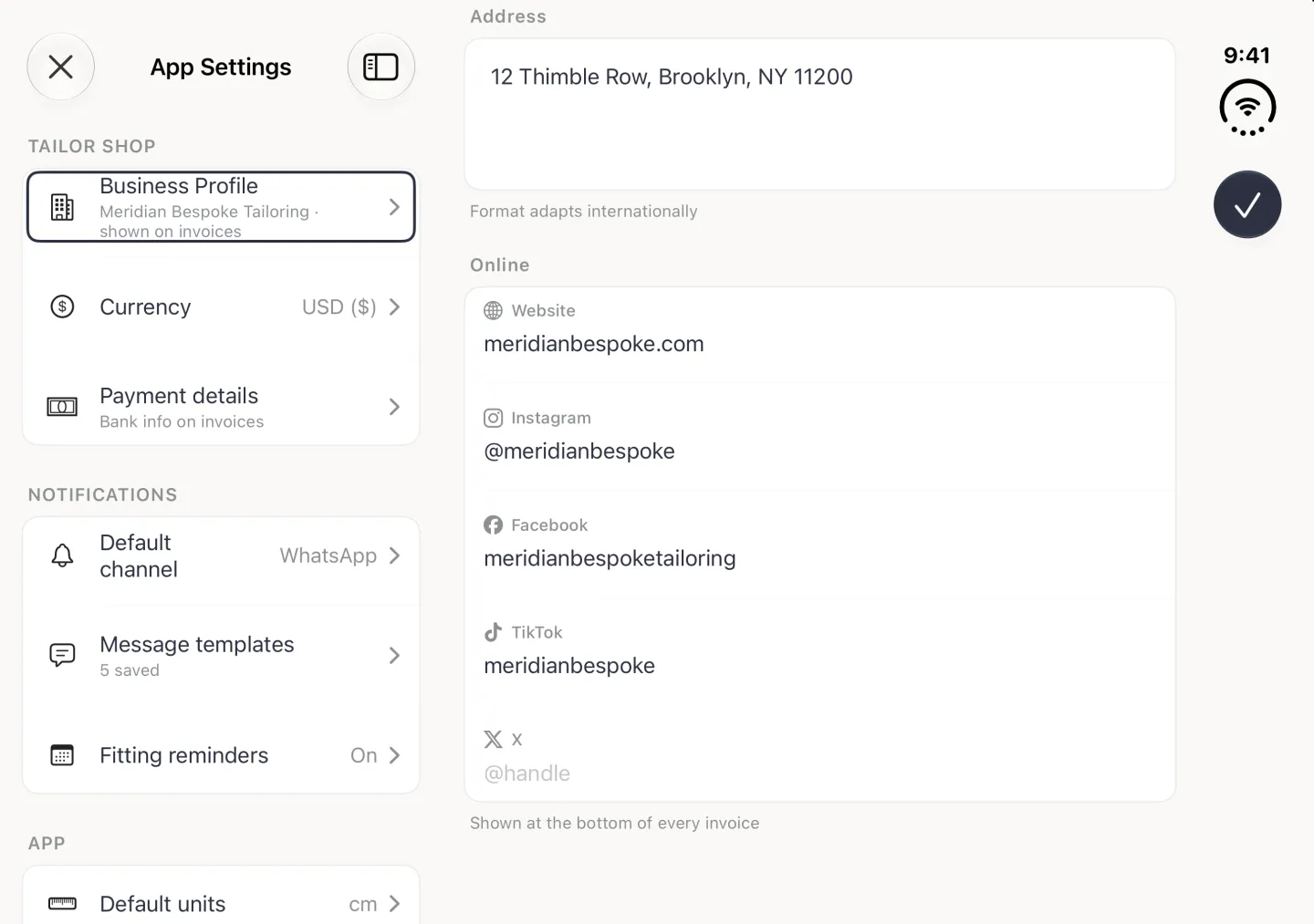Click the Business Profile building icon
Image resolution: width=1314 pixels, height=924 pixels.
click(x=62, y=207)
